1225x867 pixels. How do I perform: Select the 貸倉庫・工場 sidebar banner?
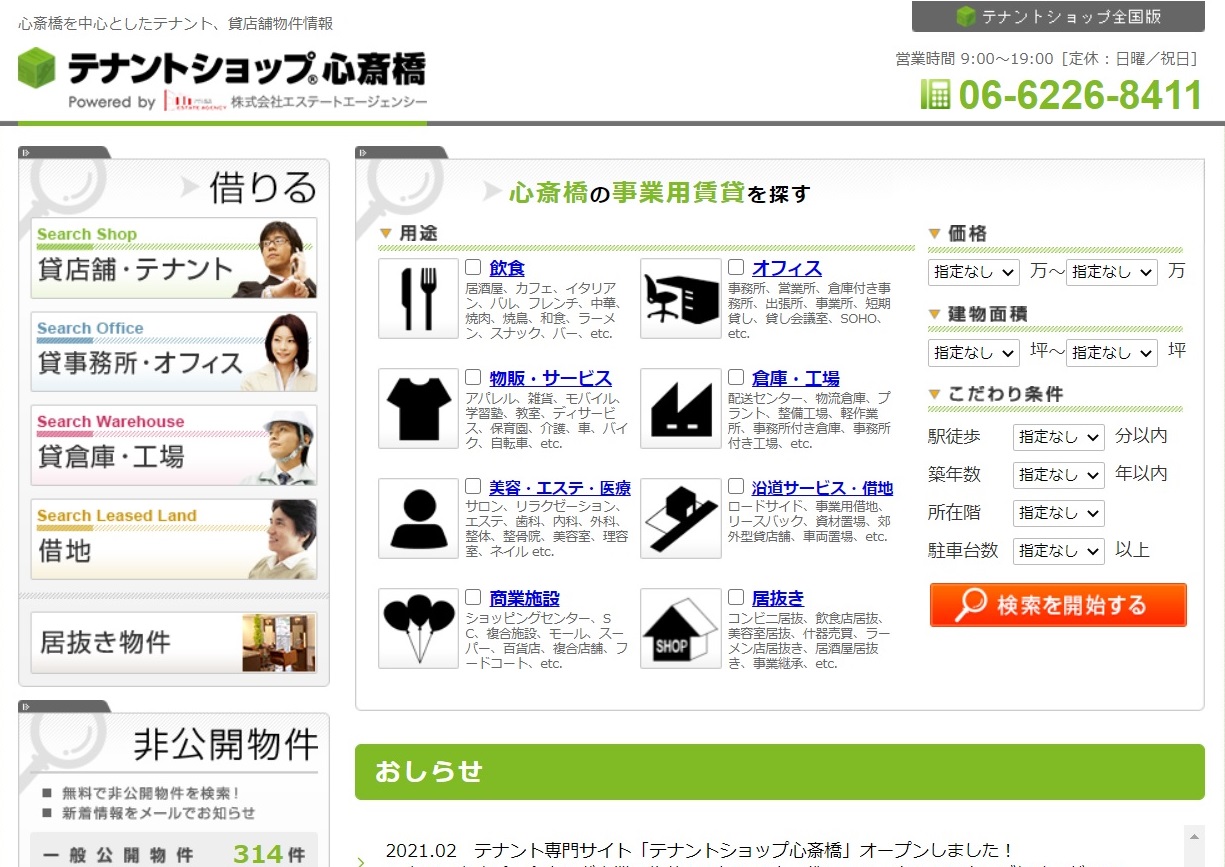[174, 446]
